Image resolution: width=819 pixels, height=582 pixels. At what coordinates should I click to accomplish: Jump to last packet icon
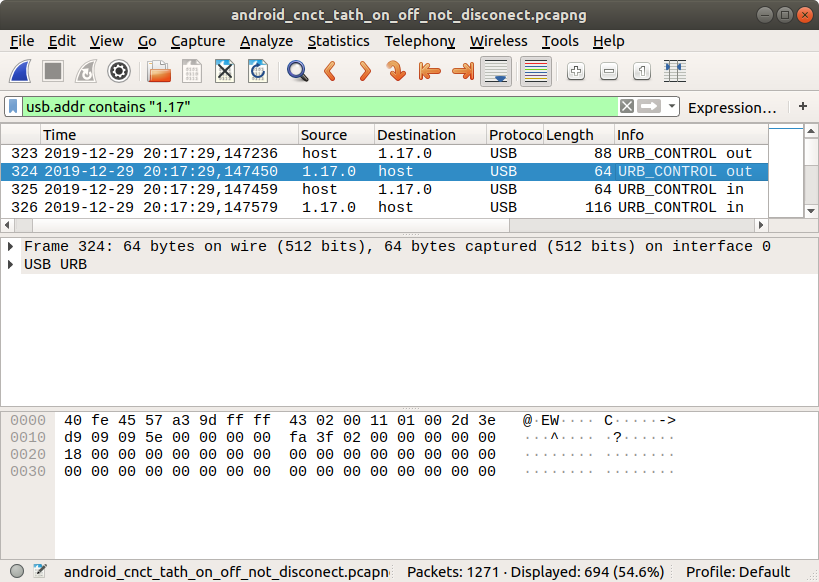click(x=463, y=72)
